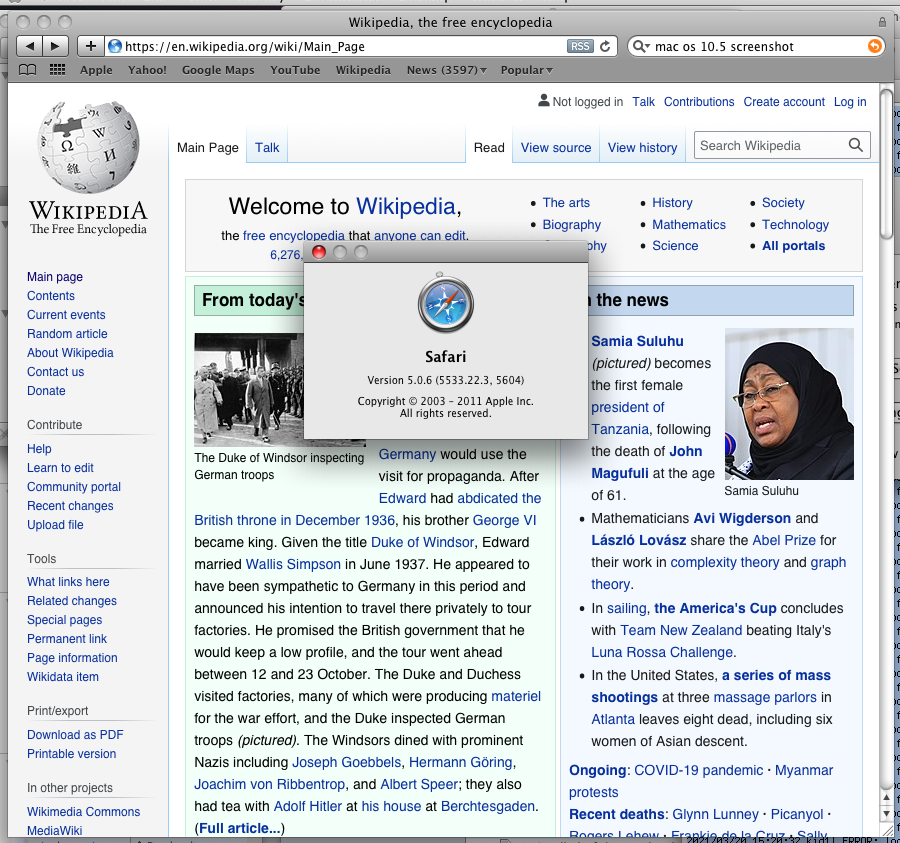Open the View history tab
The image size is (900, 843).
(642, 147)
